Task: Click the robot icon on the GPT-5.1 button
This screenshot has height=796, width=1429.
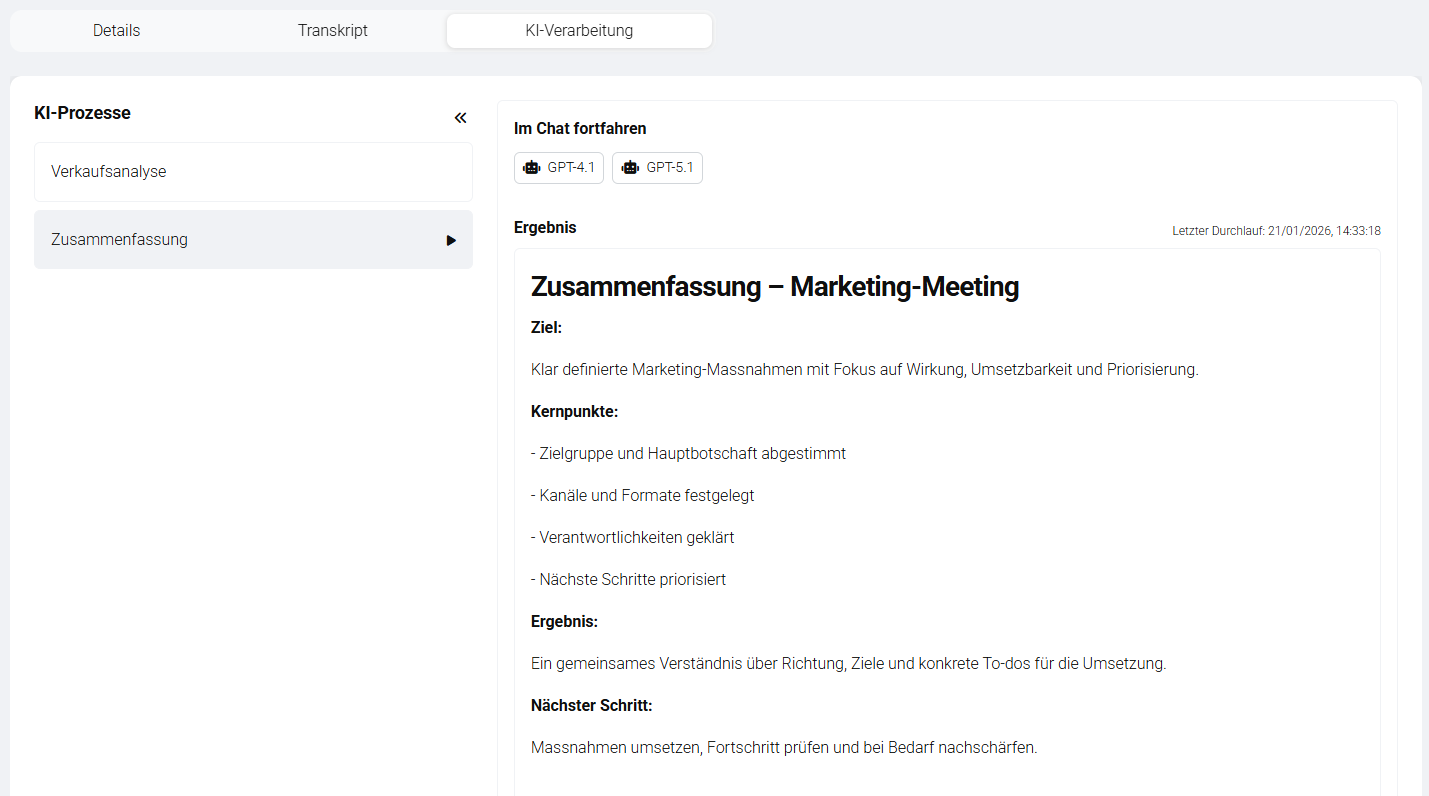Action: pos(629,167)
